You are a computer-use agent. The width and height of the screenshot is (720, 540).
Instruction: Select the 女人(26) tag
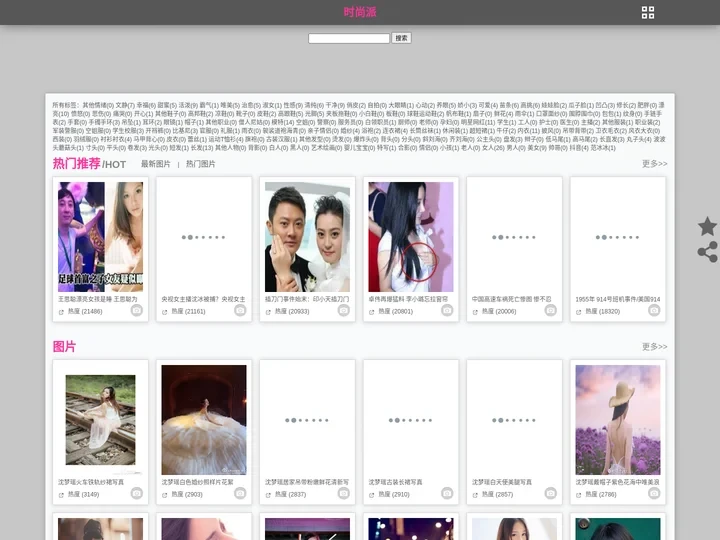pyautogui.click(x=493, y=148)
